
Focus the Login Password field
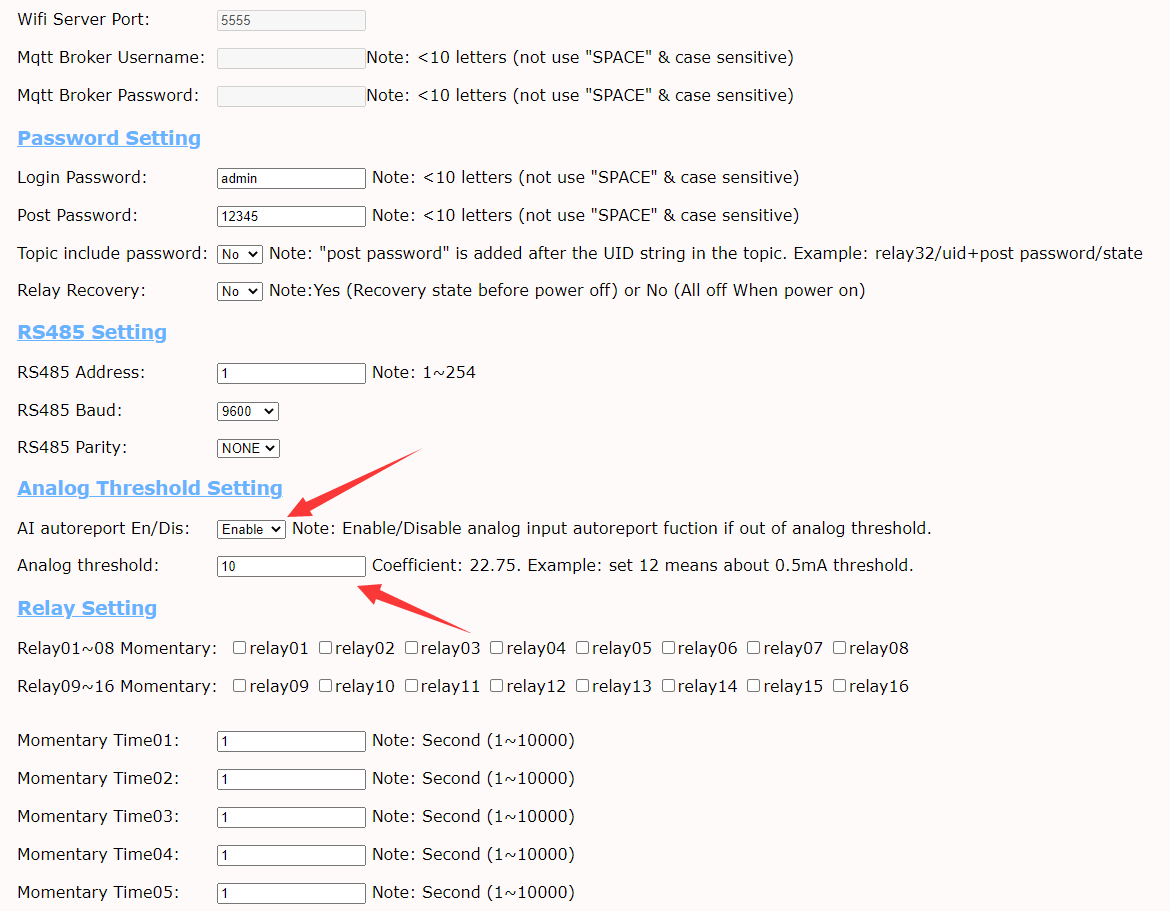pos(291,178)
